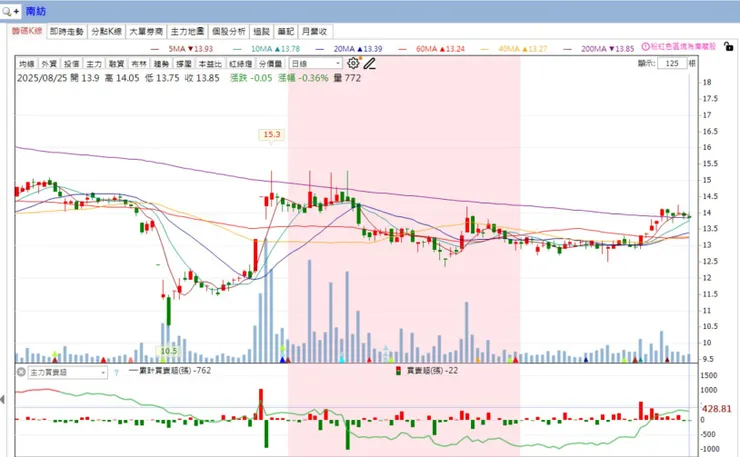The width and height of the screenshot is (740, 457).
Task: Click the 10MA 13.78 legend
Action: 267,49
